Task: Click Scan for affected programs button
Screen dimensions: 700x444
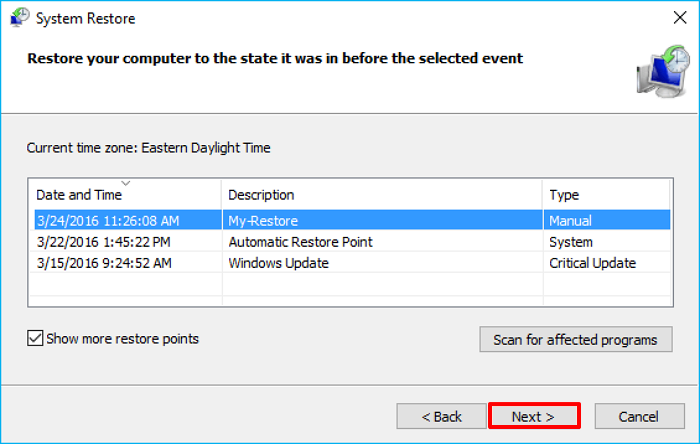Action: [575, 340]
